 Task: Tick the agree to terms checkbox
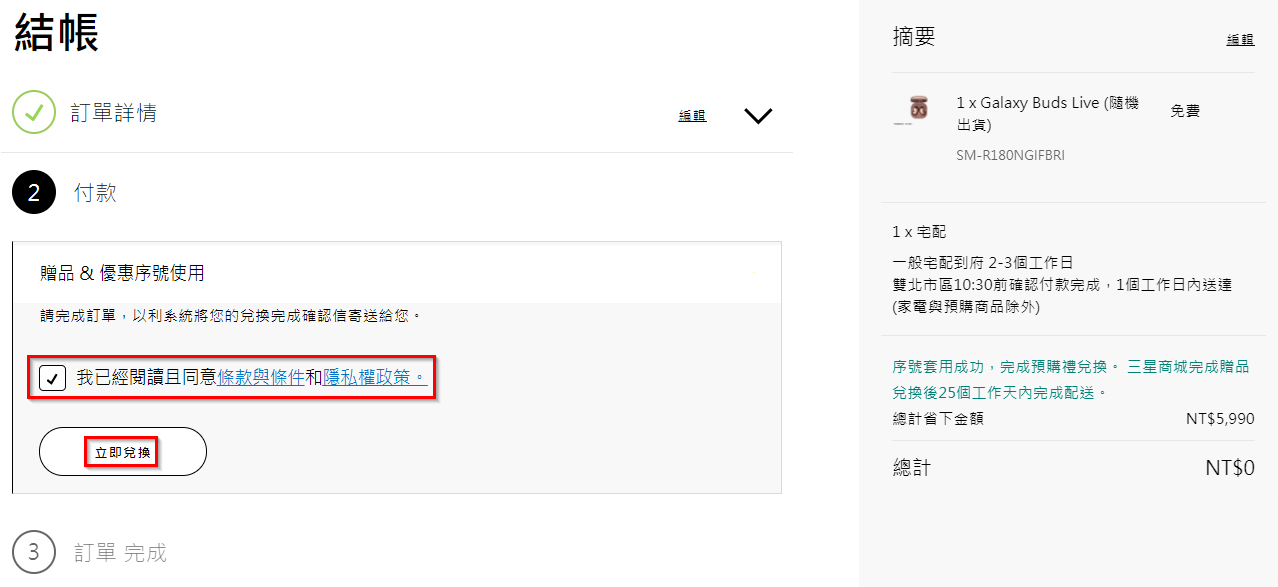53,378
